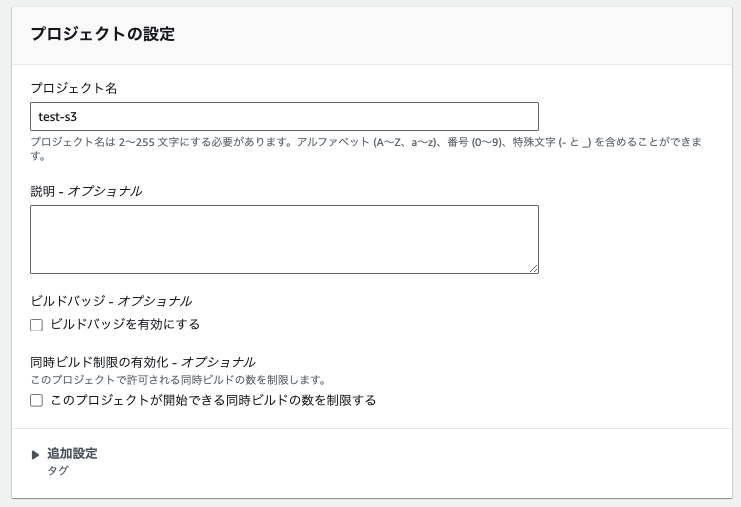The image size is (741, 507).
Task: Click the description textarea resize handle
Action: click(x=534, y=268)
